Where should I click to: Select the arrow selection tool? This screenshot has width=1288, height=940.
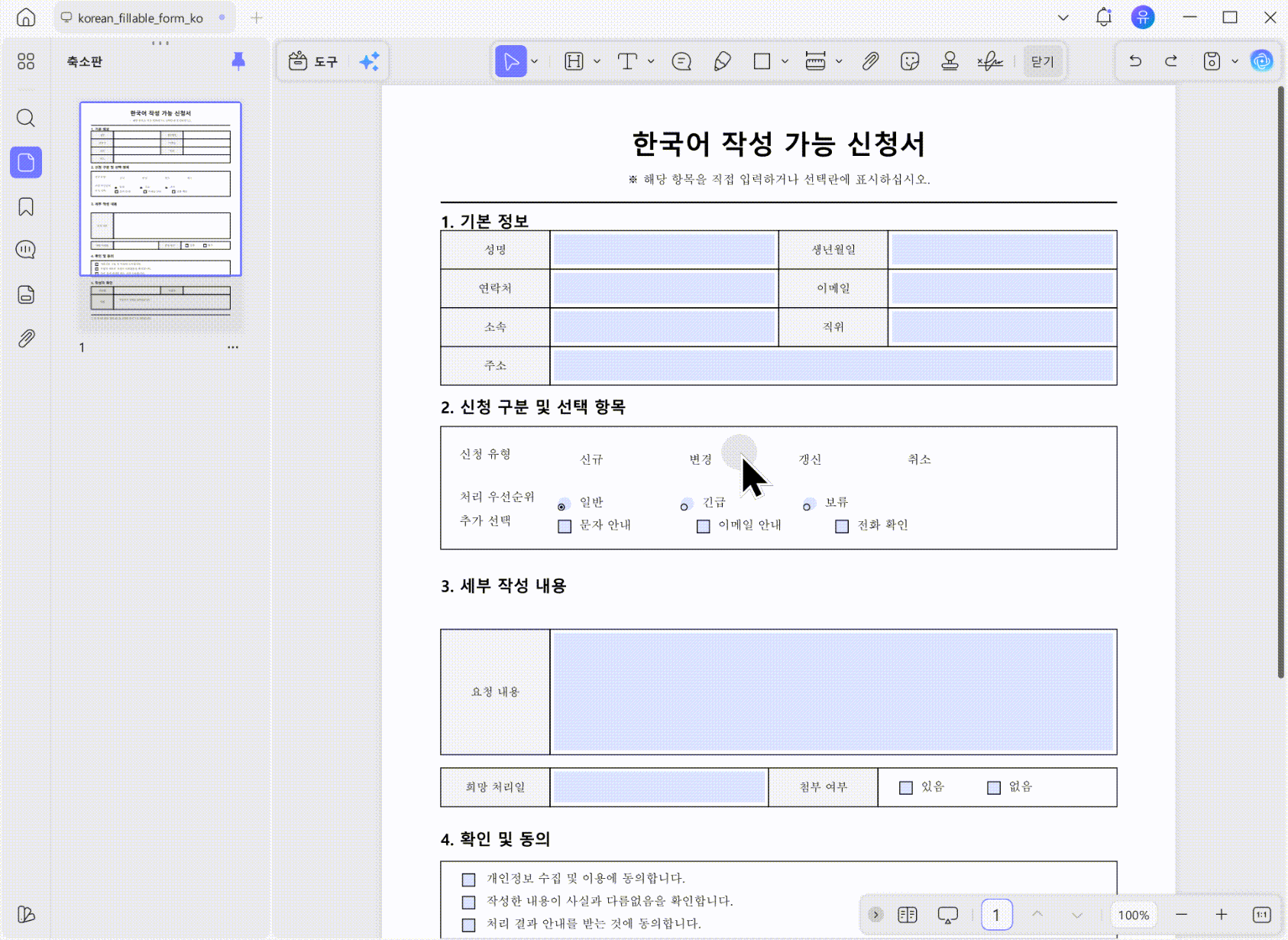510,61
